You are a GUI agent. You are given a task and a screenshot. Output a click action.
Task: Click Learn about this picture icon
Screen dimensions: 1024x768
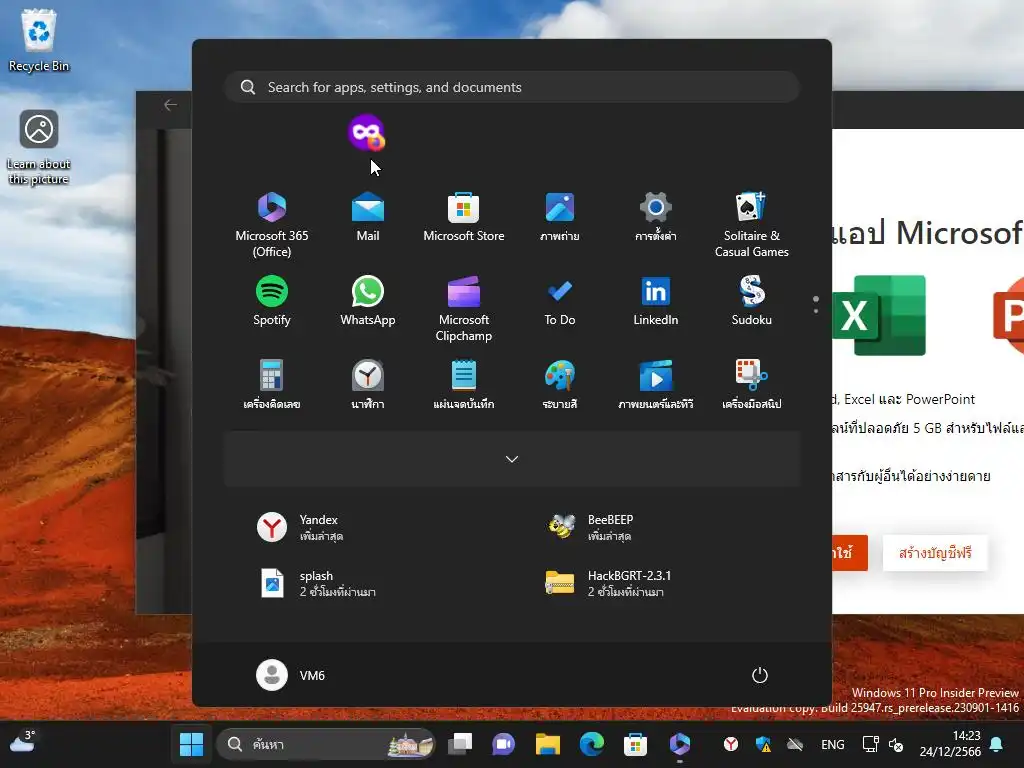click(x=39, y=148)
